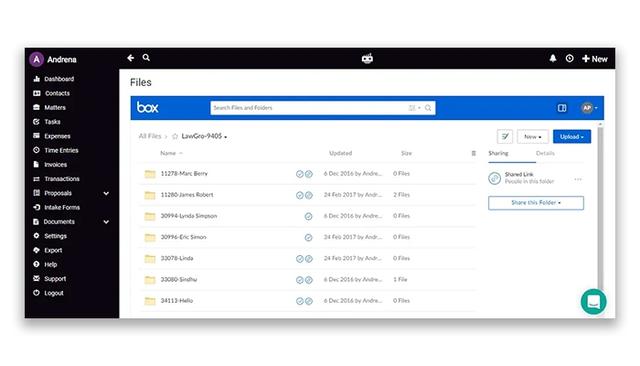Go to Invoices page
This screenshot has width=640, height=366.
coord(50,164)
